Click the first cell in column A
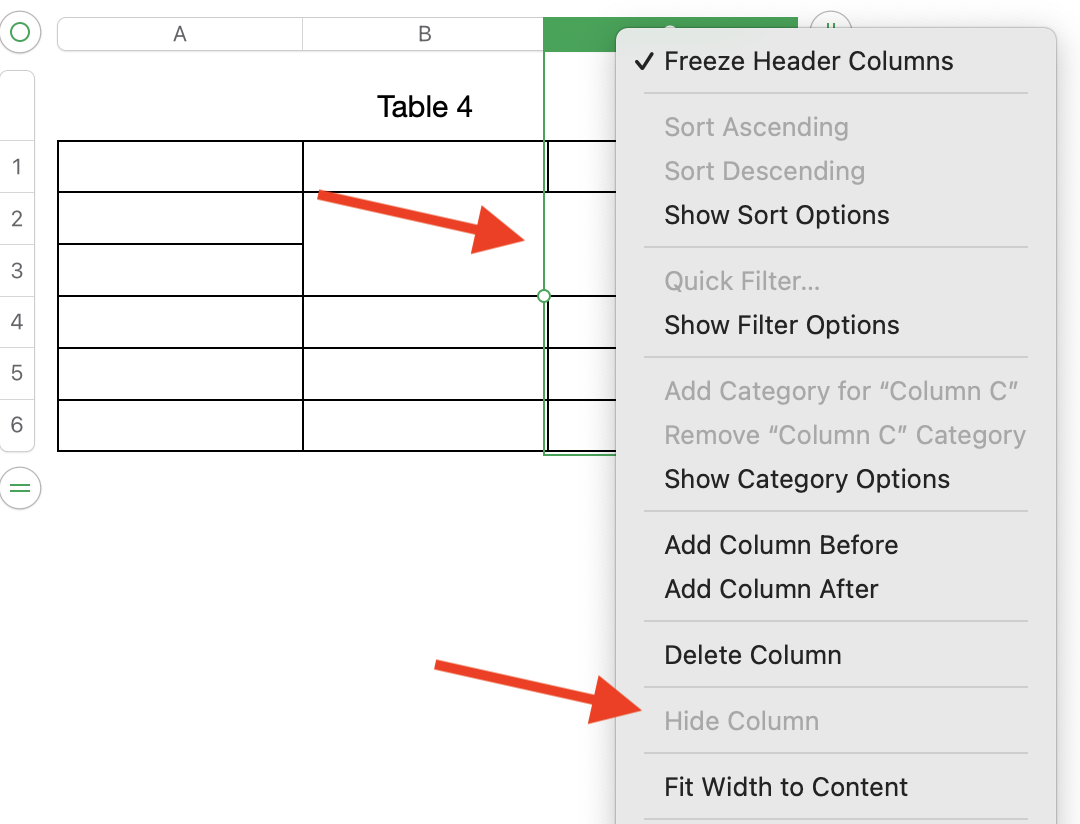This screenshot has height=824, width=1080. tap(180, 166)
